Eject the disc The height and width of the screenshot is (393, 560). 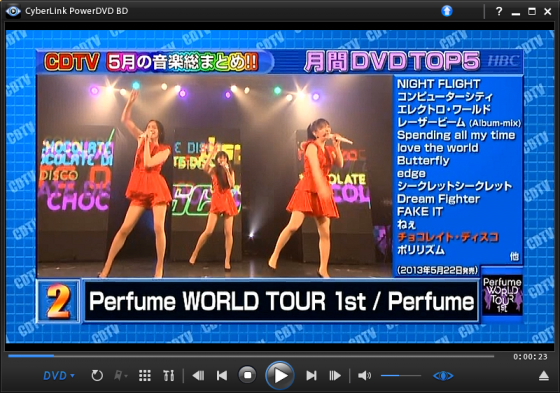(x=544, y=376)
